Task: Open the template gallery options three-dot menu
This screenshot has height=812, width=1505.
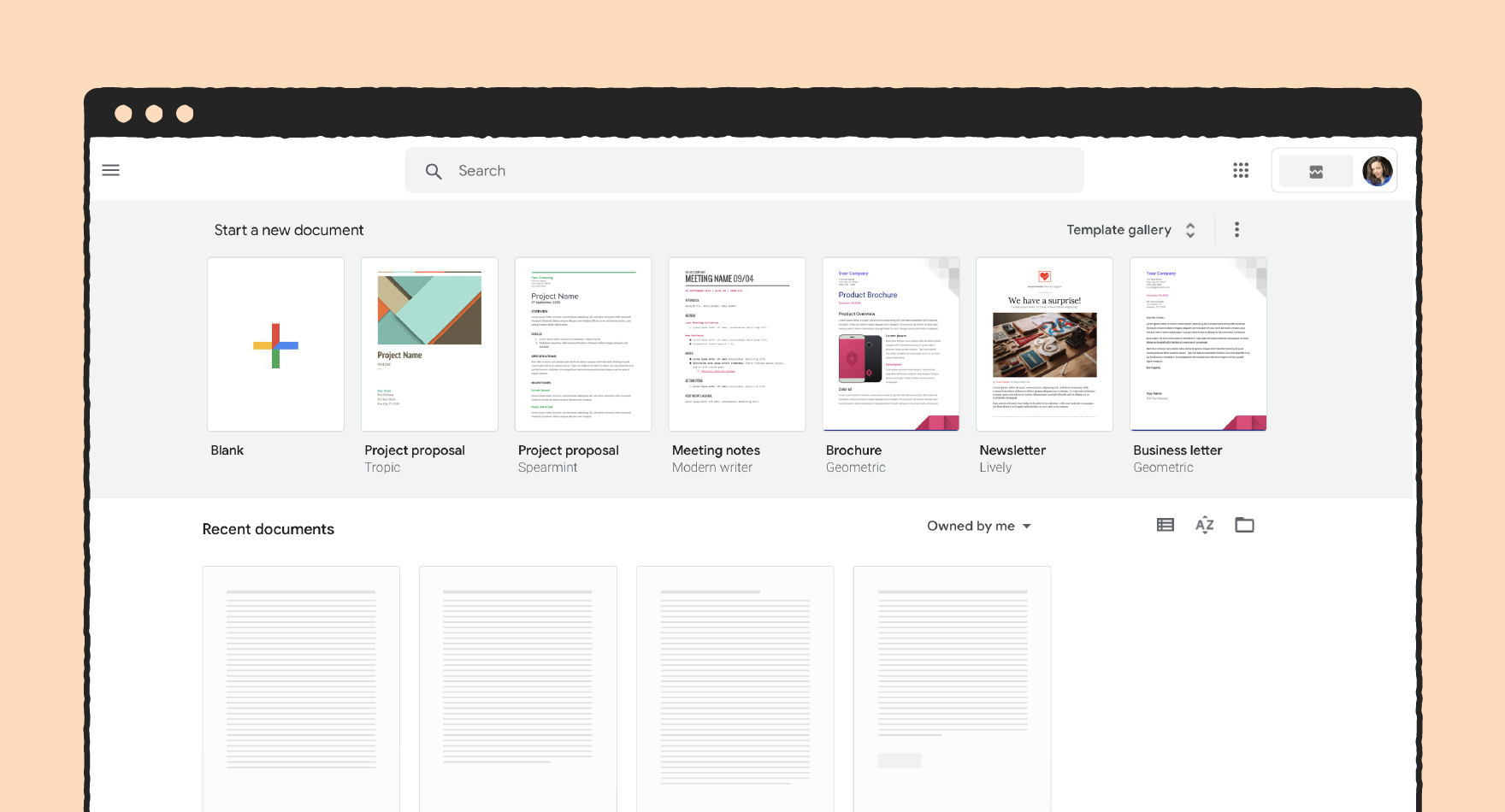Action: click(x=1236, y=229)
